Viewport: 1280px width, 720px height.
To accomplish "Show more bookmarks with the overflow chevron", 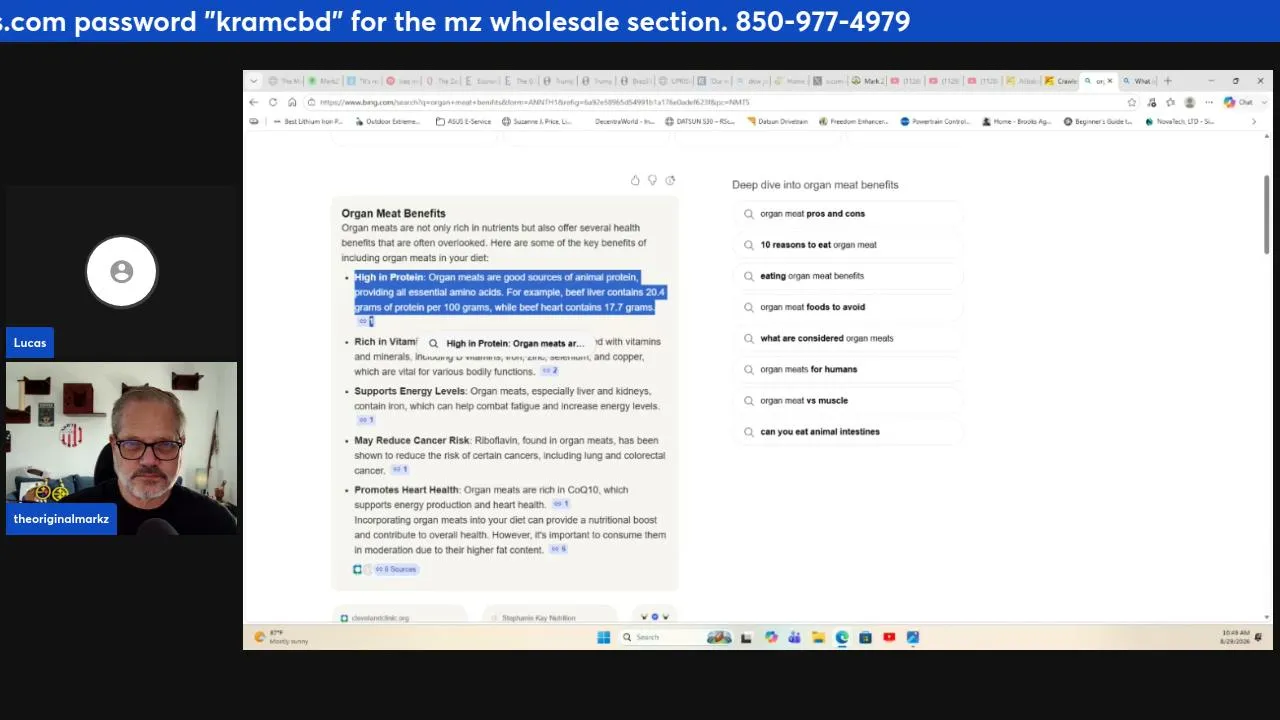I will (x=1254, y=122).
